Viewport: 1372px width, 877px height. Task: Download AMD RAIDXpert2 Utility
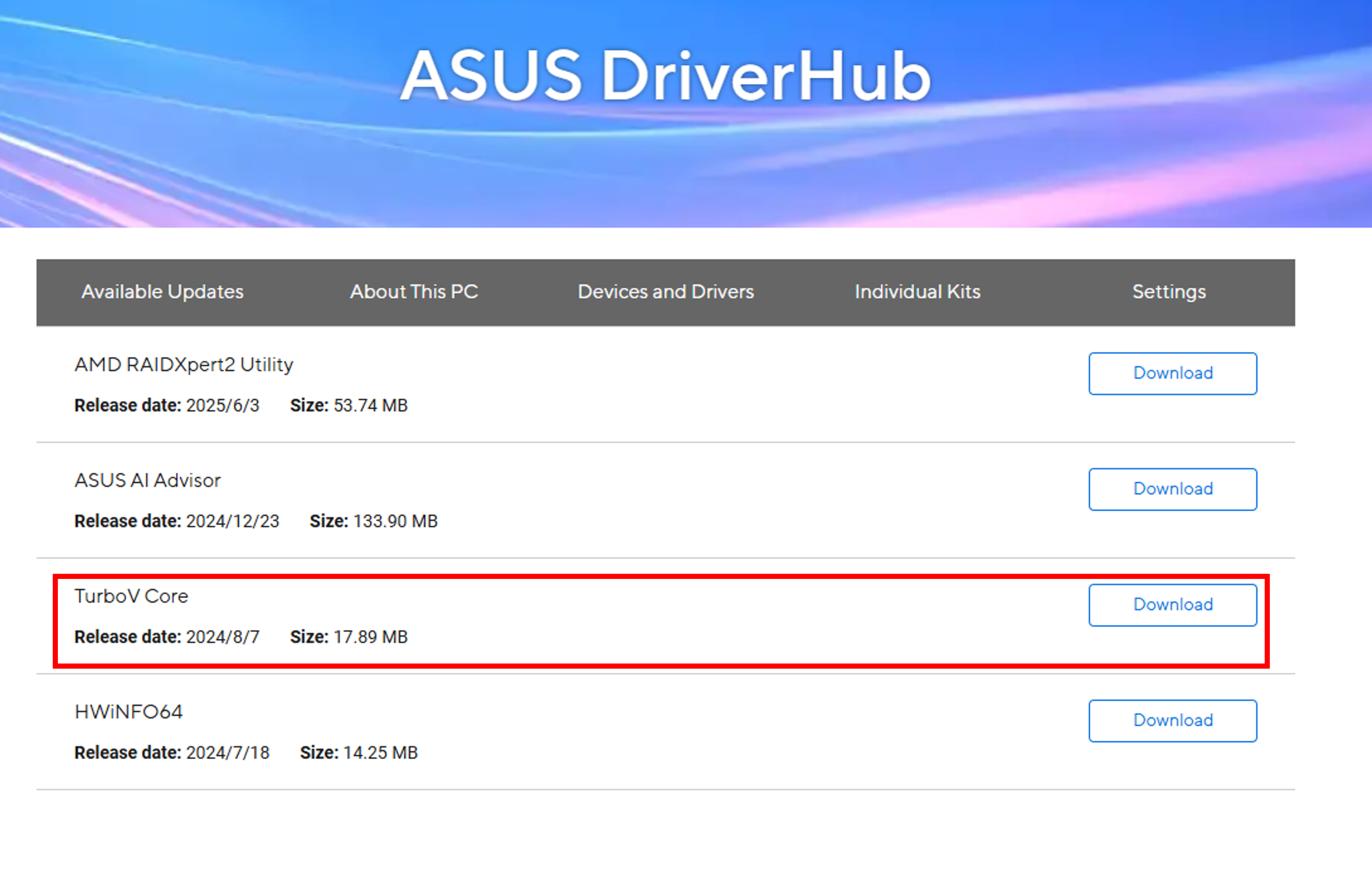[x=1173, y=374]
